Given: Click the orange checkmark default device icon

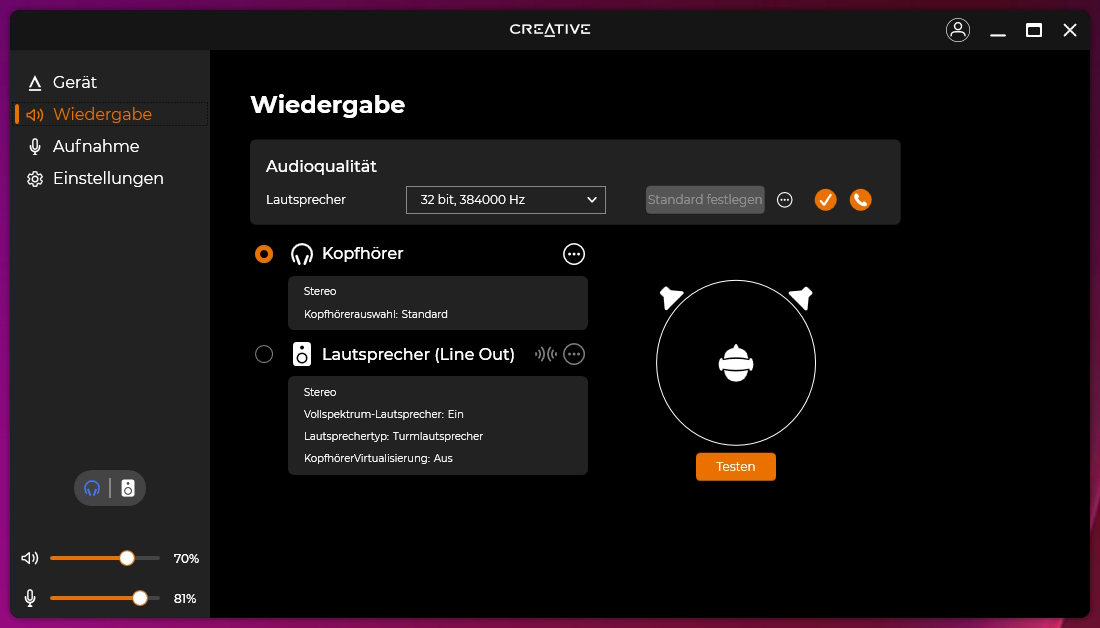Looking at the screenshot, I should (825, 200).
